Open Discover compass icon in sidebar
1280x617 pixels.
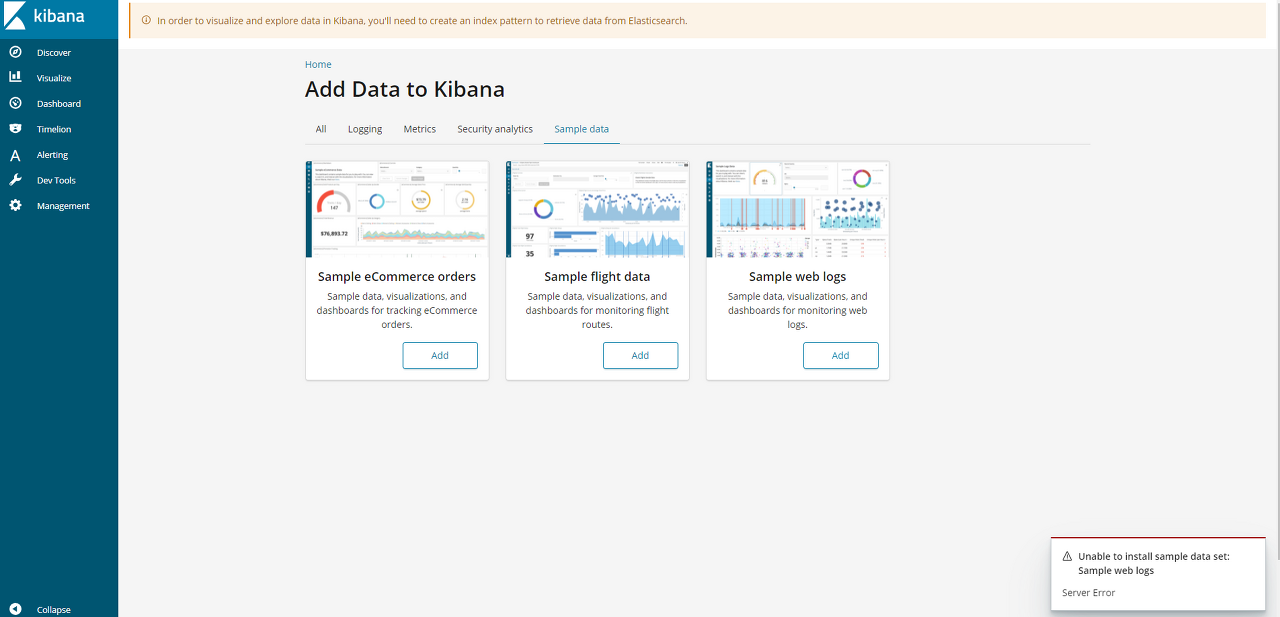15,52
